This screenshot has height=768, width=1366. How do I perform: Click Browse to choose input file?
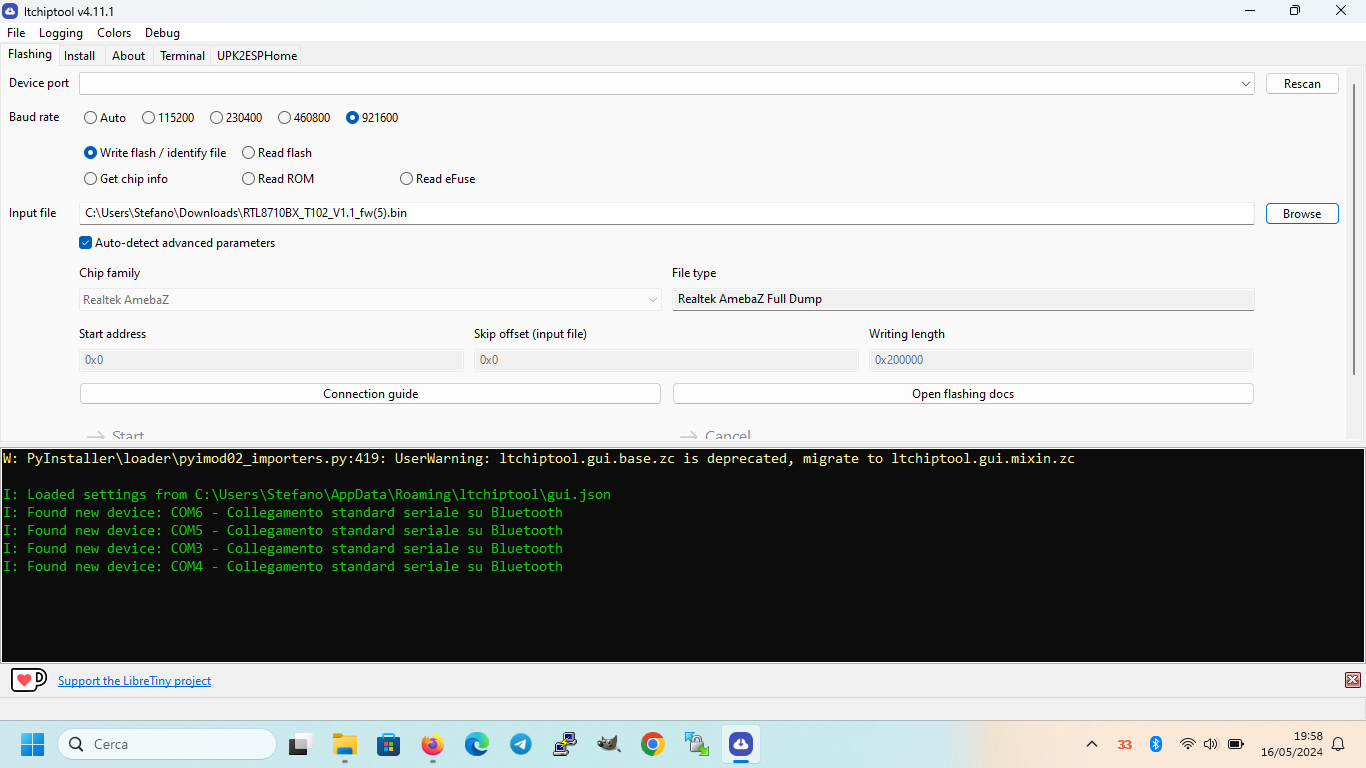[1302, 214]
